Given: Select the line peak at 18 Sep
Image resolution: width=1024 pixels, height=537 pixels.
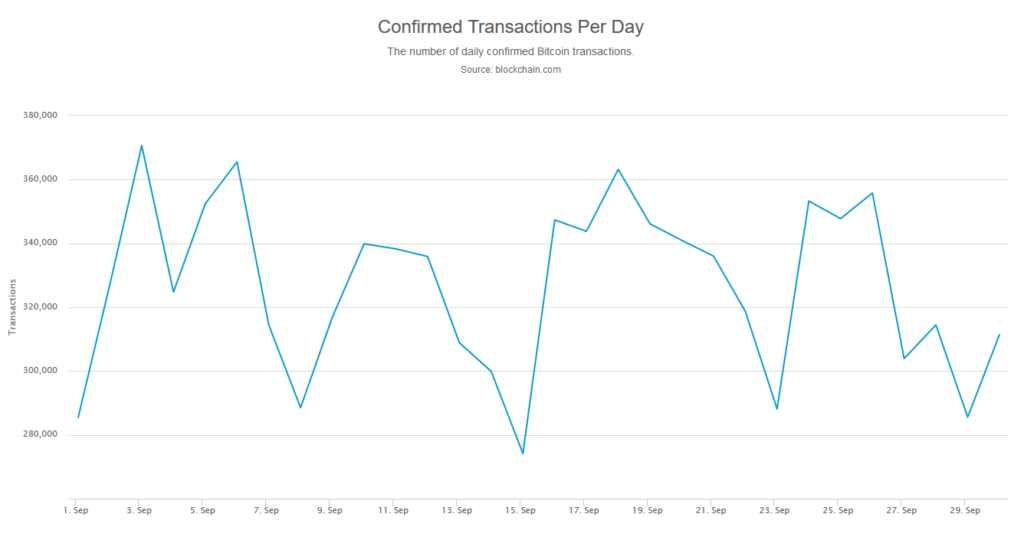Looking at the screenshot, I should tap(618, 169).
